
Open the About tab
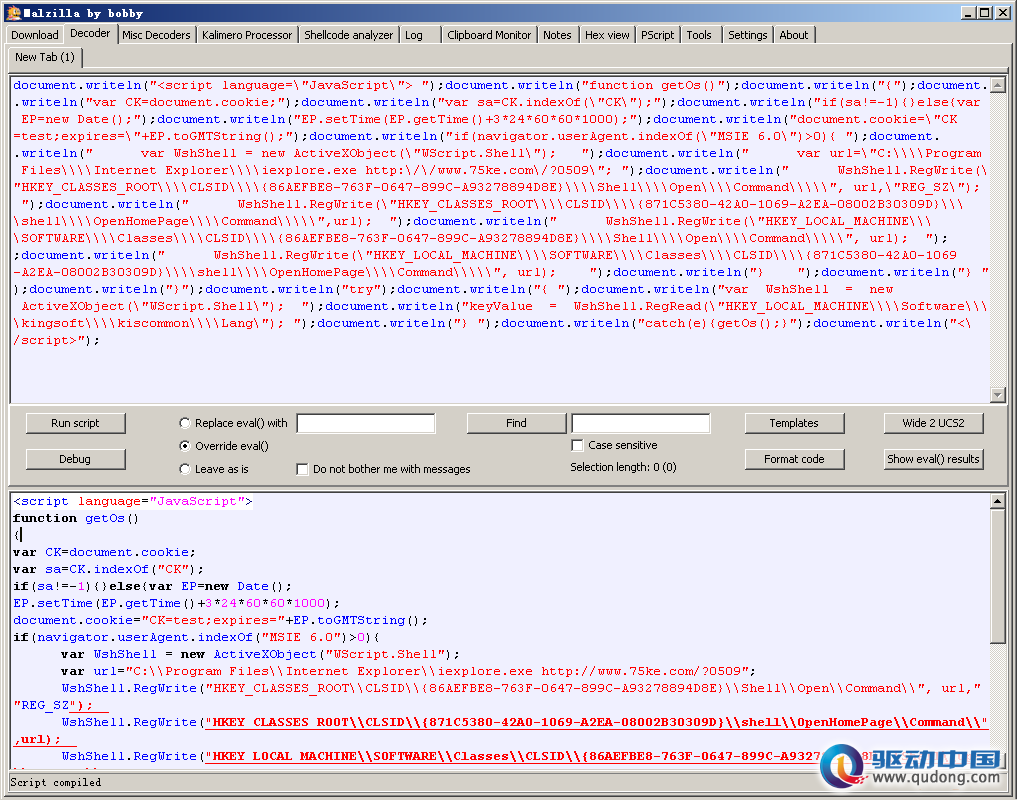tap(793, 35)
